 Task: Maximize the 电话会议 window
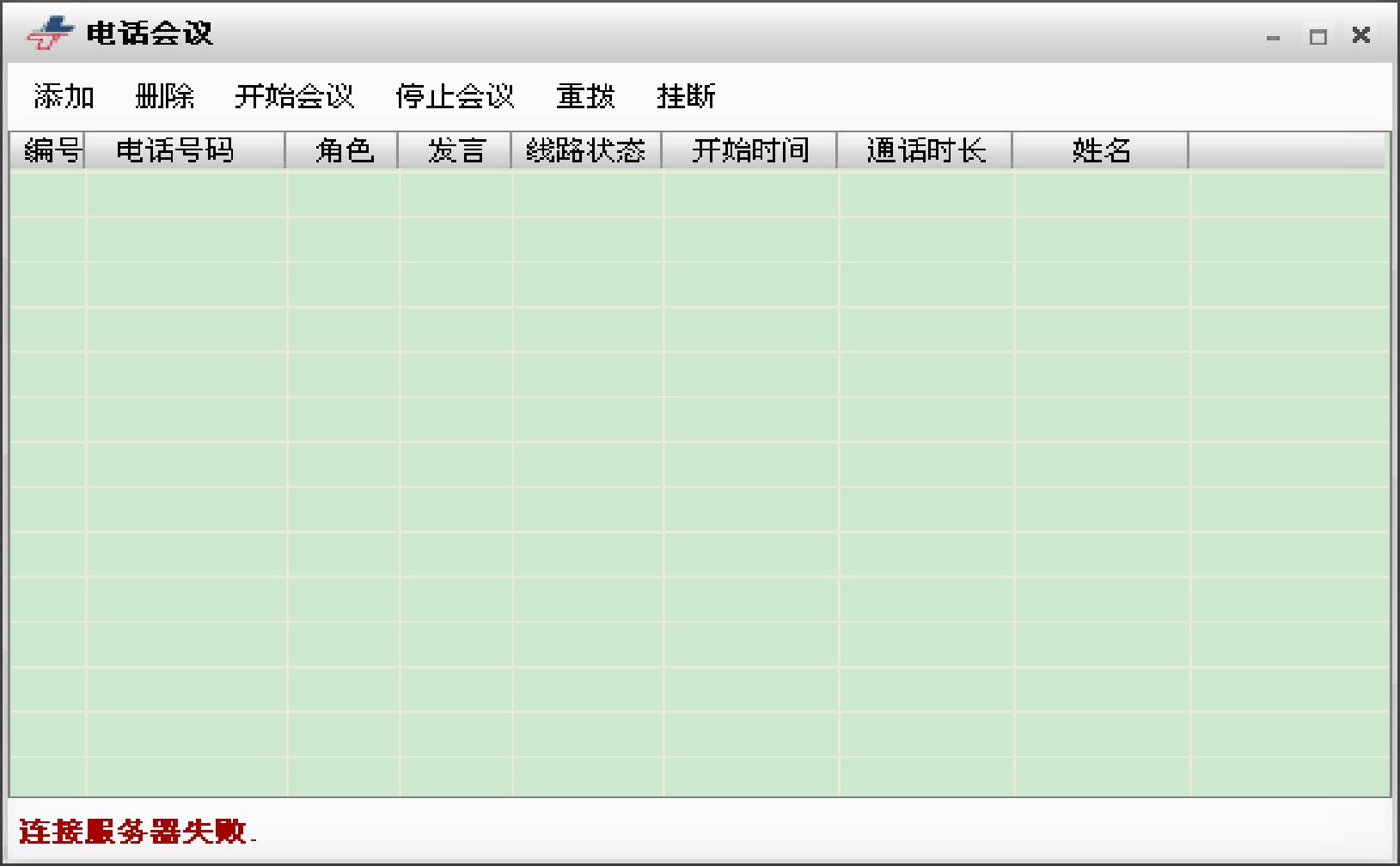coord(1317,36)
